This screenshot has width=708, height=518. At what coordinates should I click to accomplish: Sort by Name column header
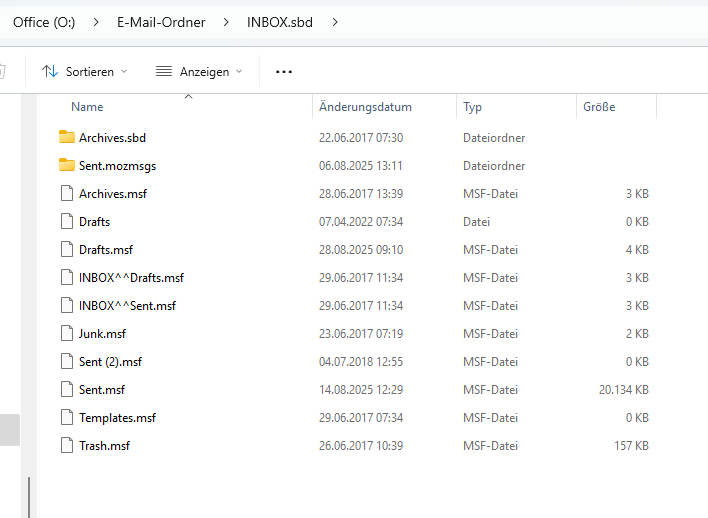click(87, 107)
